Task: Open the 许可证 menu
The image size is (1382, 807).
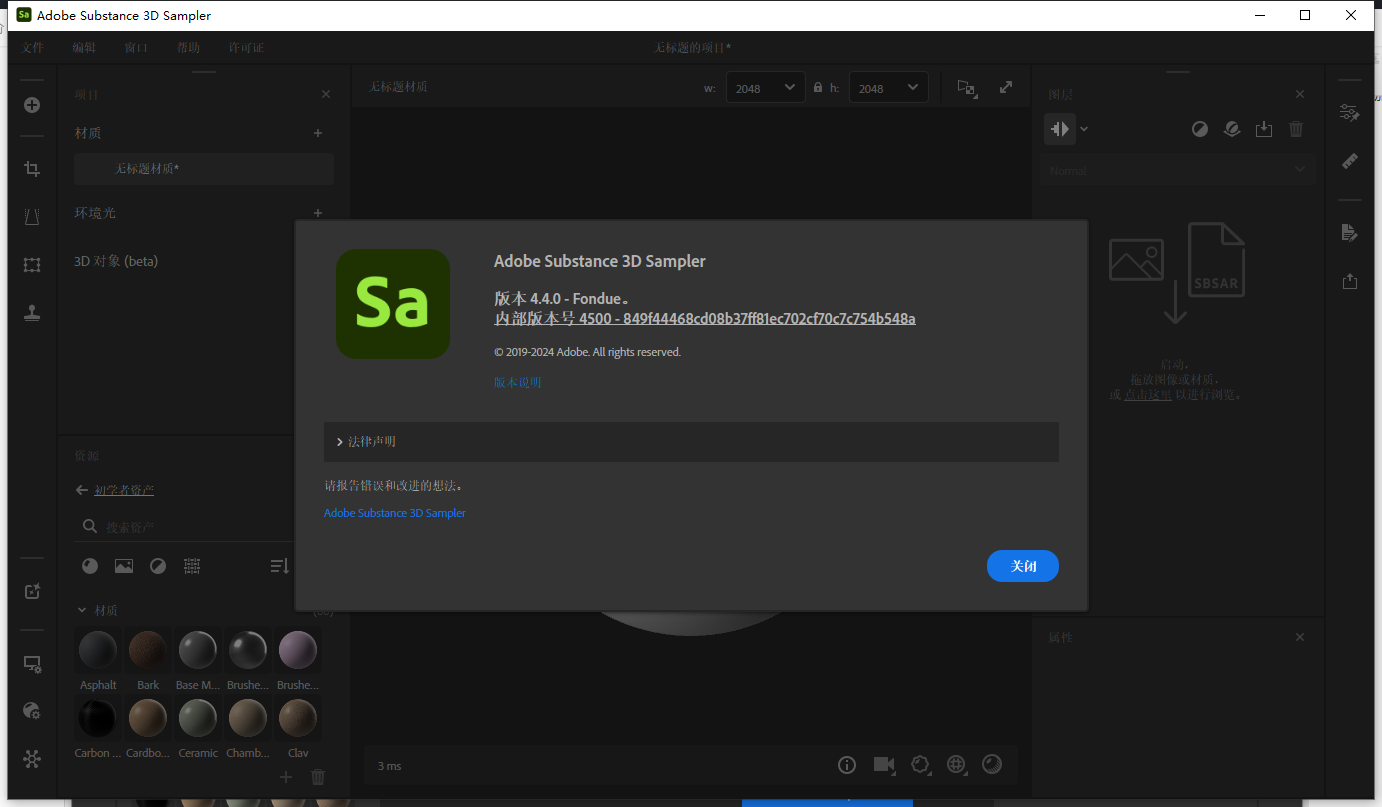Action: tap(246, 48)
